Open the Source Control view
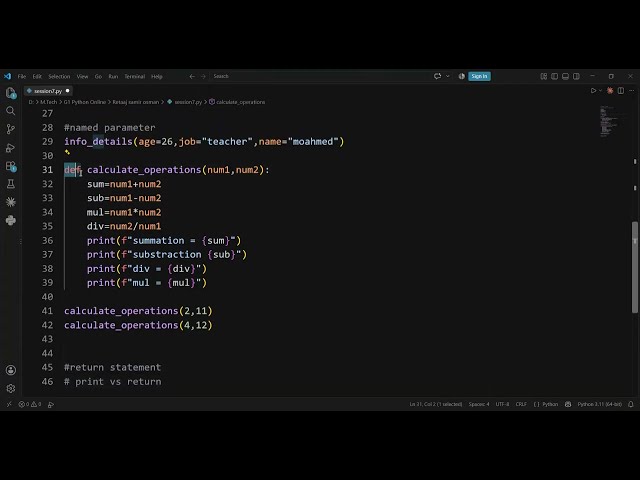The width and height of the screenshot is (640, 480). [11, 129]
